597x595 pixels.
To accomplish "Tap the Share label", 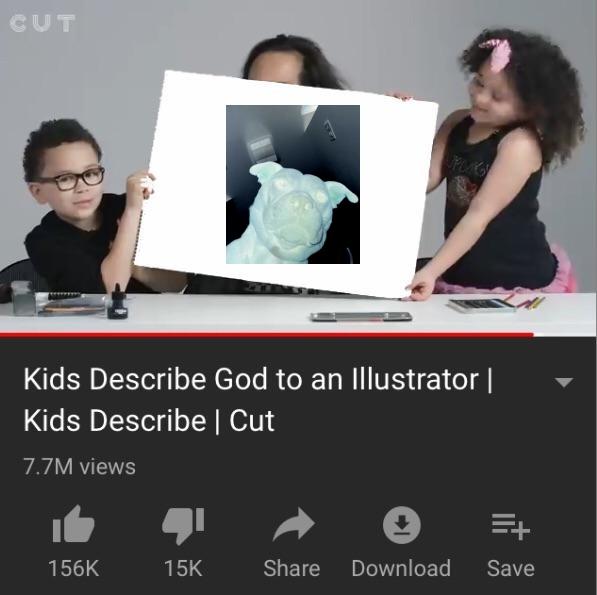I will tap(292, 568).
